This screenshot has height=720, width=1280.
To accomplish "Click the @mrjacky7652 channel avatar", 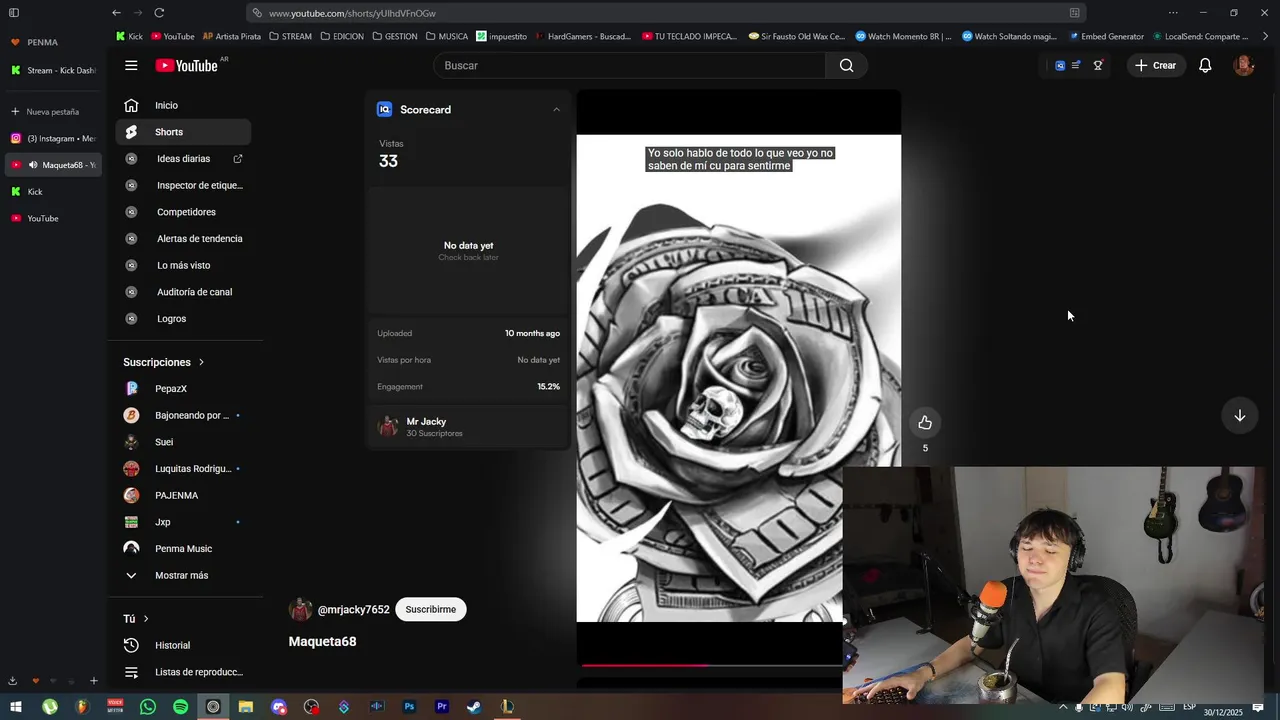I will [300, 609].
